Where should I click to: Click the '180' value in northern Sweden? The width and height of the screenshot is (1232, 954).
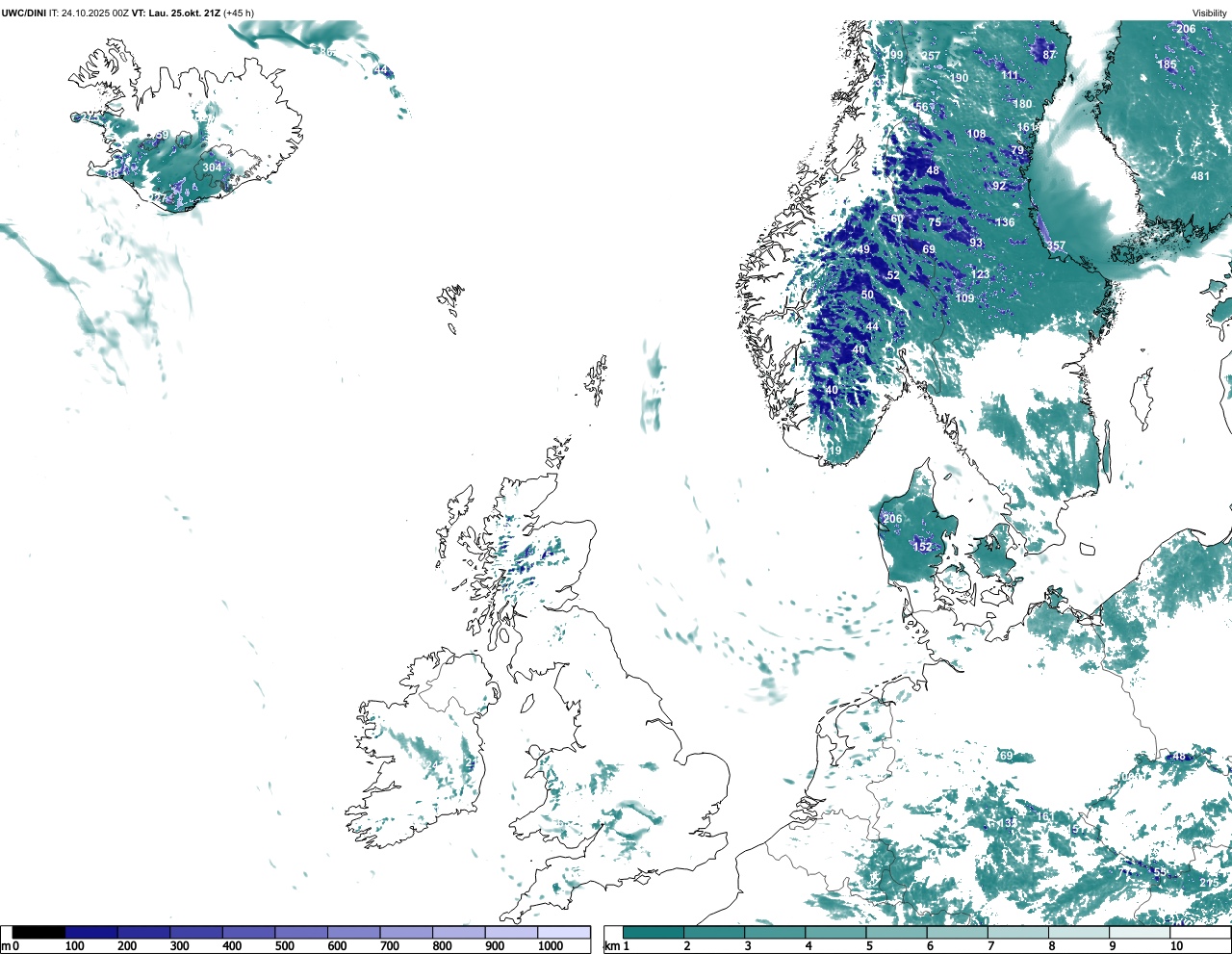[x=1022, y=104]
